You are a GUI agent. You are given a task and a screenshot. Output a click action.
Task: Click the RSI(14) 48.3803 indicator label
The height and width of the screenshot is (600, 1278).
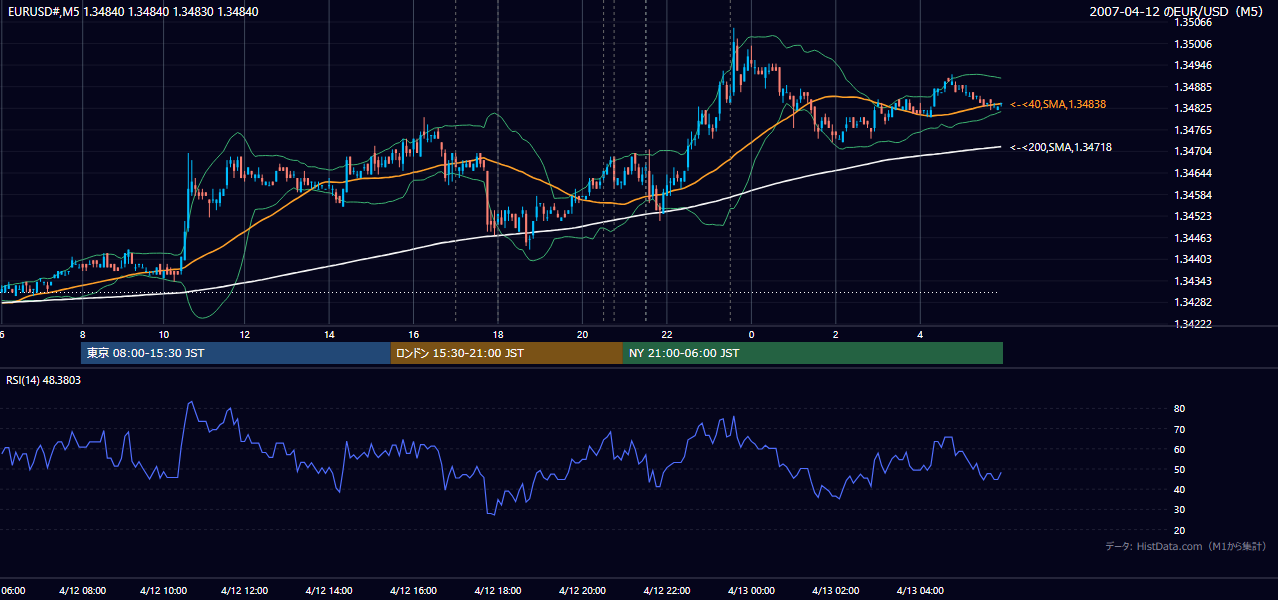44,380
